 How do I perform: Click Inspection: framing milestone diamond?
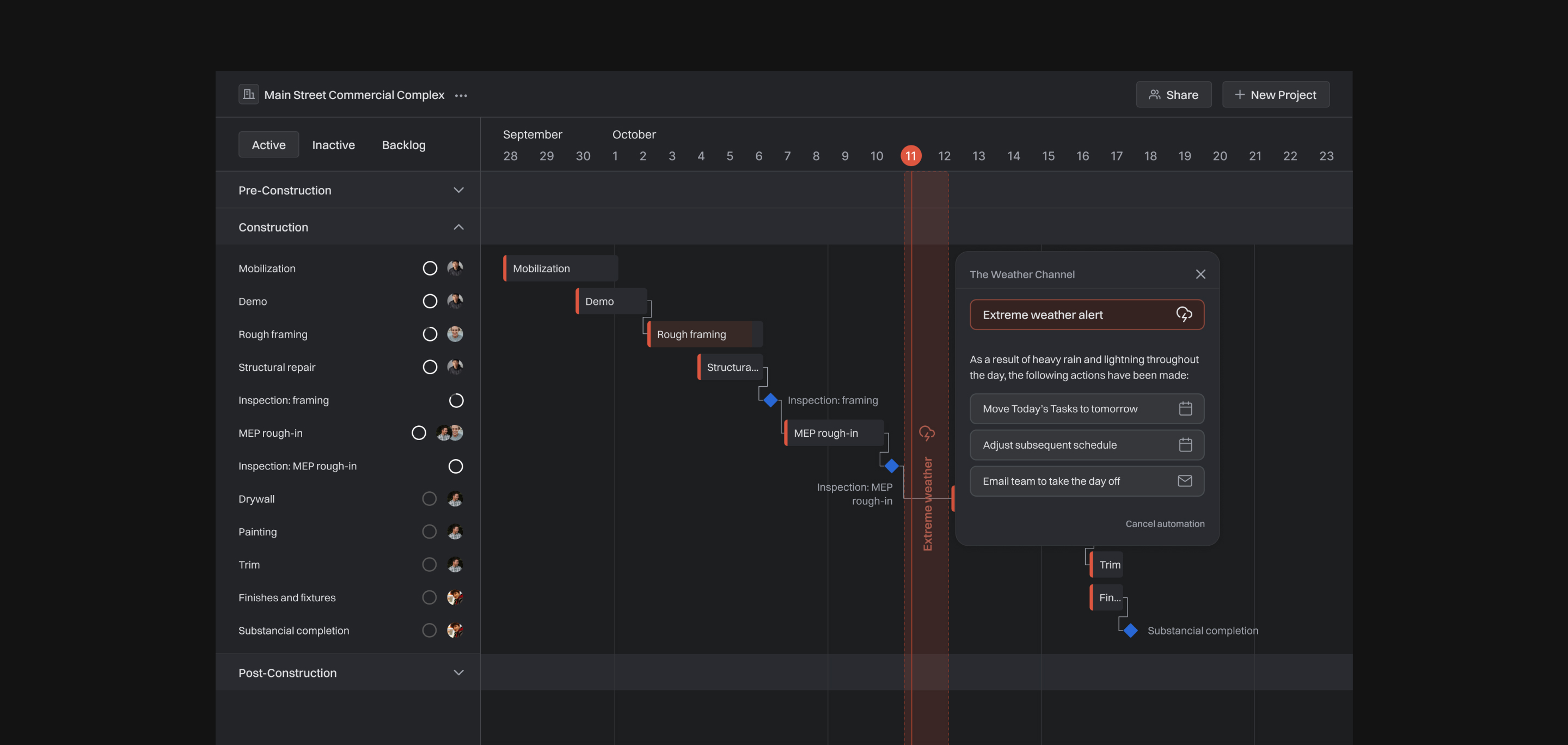tap(770, 400)
